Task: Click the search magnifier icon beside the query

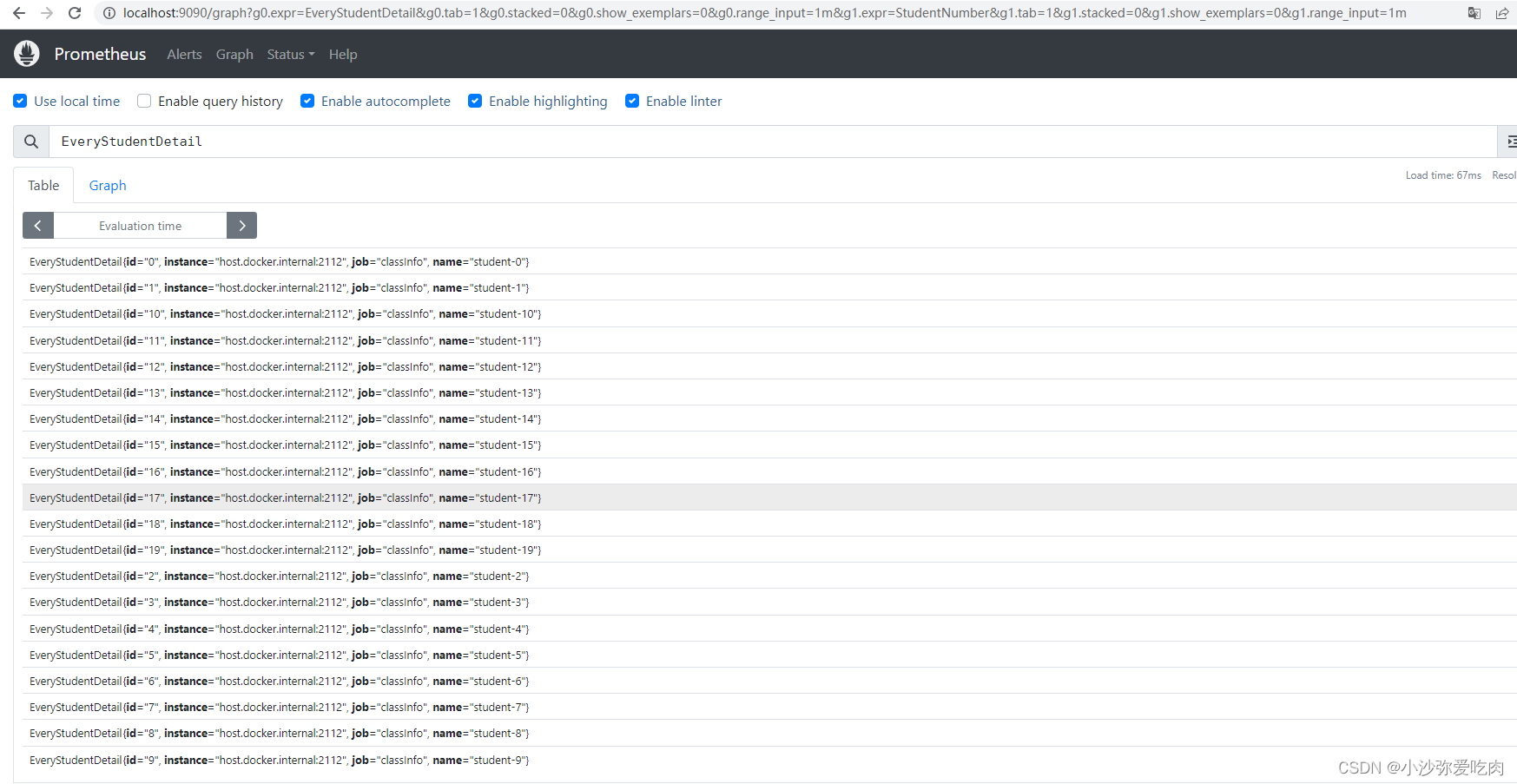Action: 31,142
